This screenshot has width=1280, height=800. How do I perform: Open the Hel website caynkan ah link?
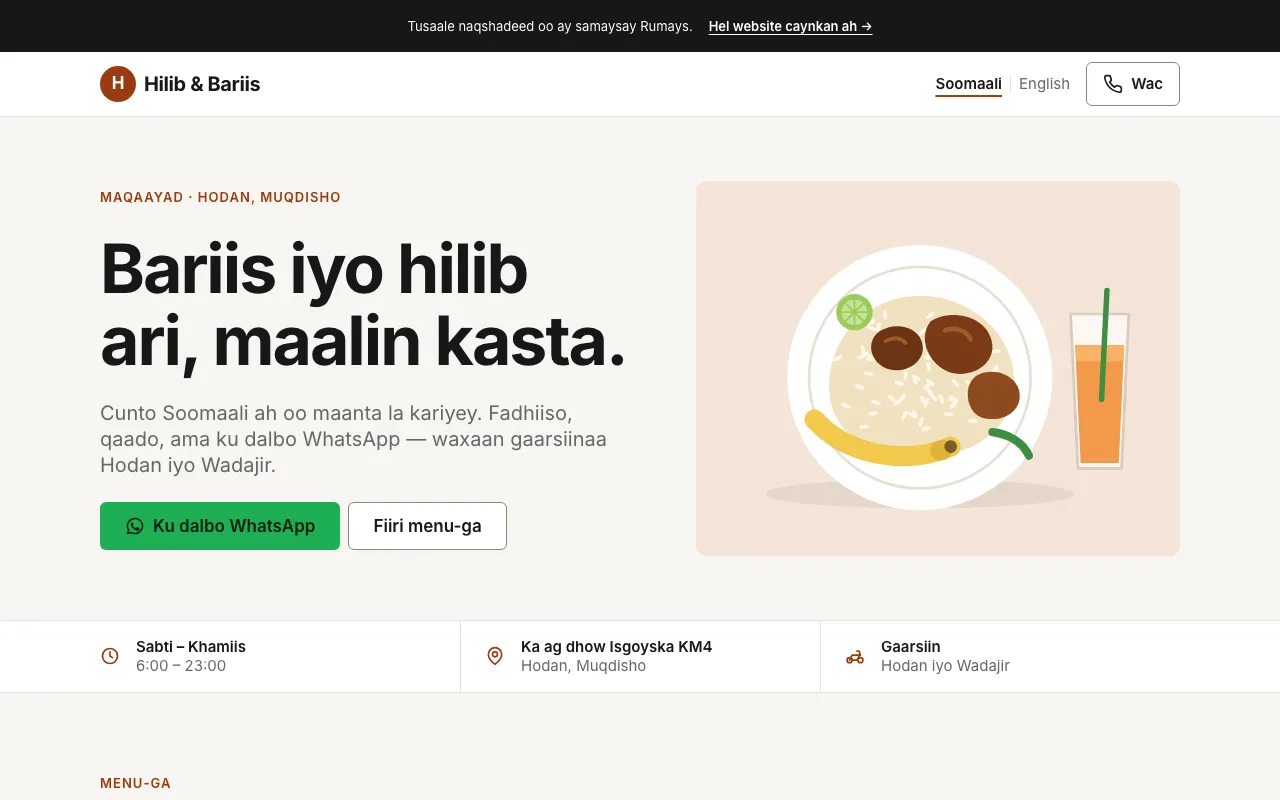[x=790, y=26]
